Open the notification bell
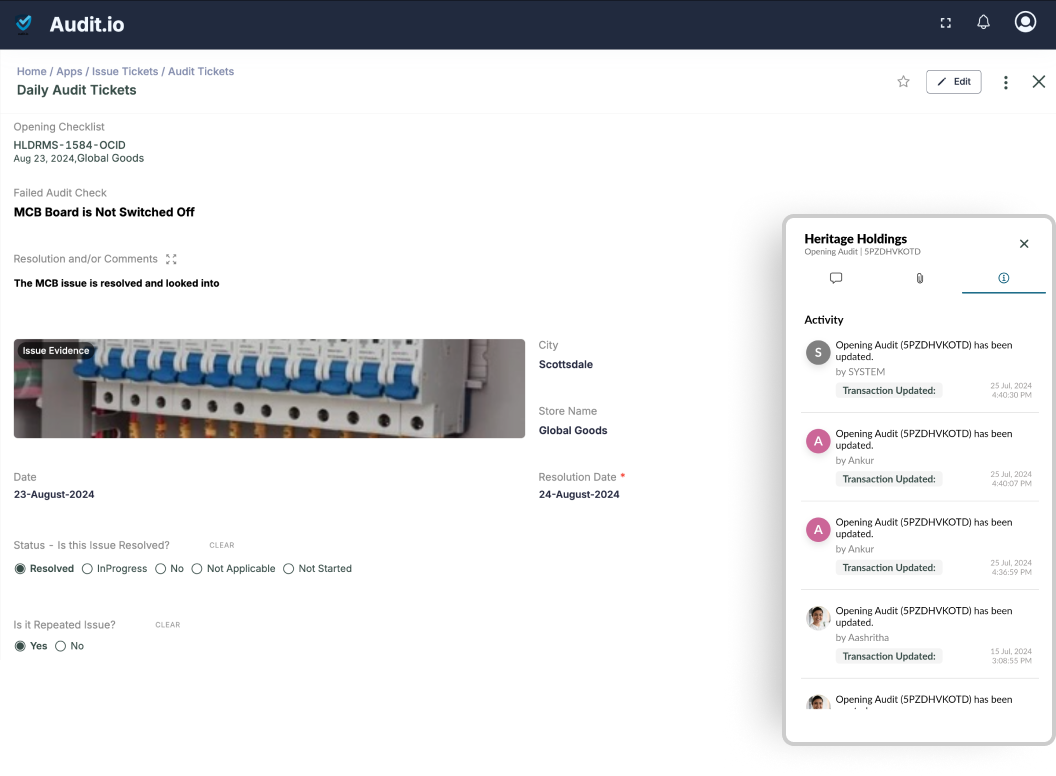1056x776 pixels. pos(983,21)
